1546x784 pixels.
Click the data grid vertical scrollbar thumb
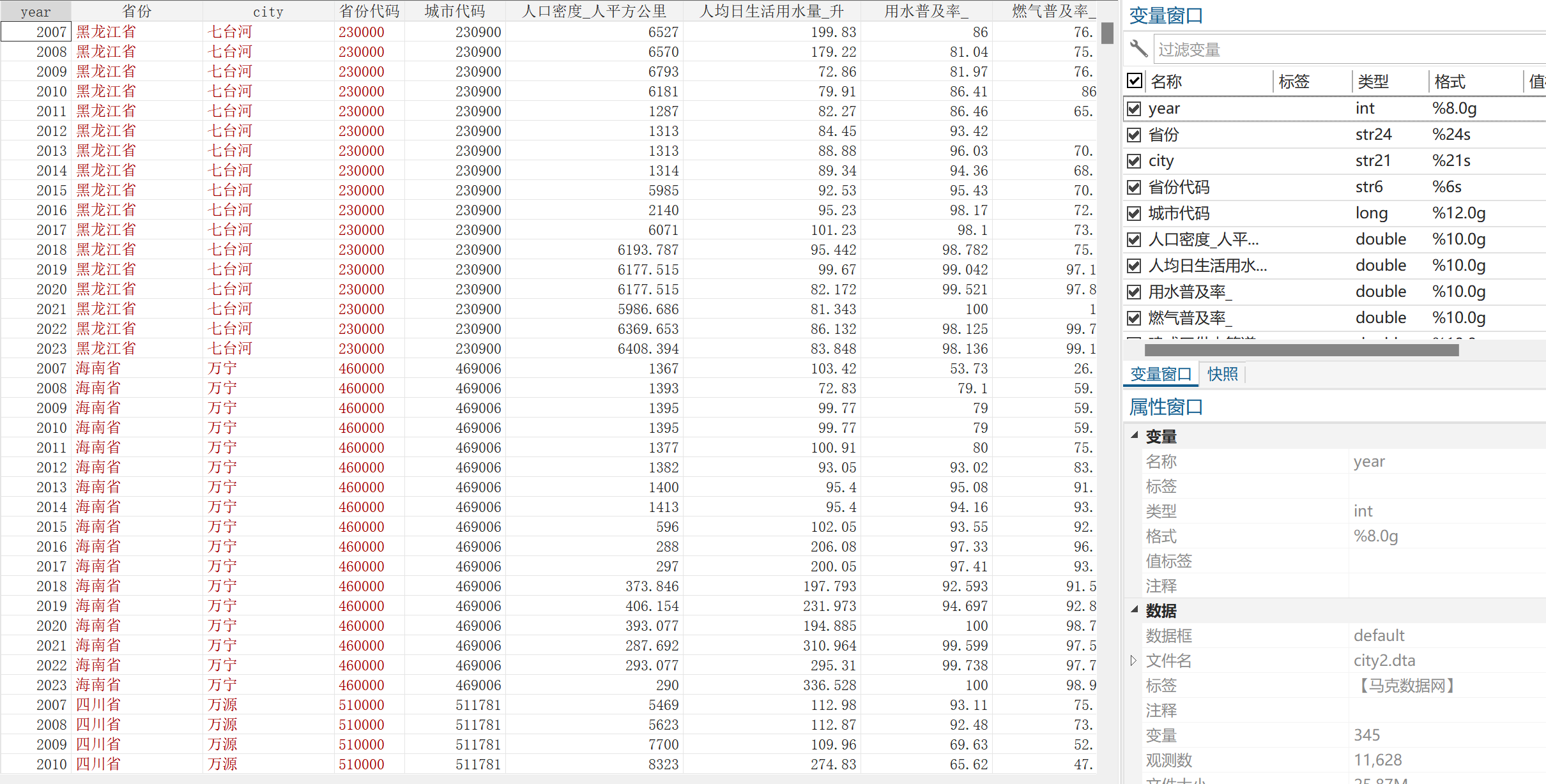tap(1108, 33)
